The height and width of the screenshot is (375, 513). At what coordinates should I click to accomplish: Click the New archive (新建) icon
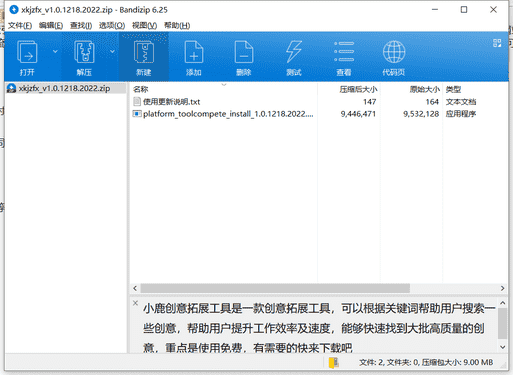[144, 52]
